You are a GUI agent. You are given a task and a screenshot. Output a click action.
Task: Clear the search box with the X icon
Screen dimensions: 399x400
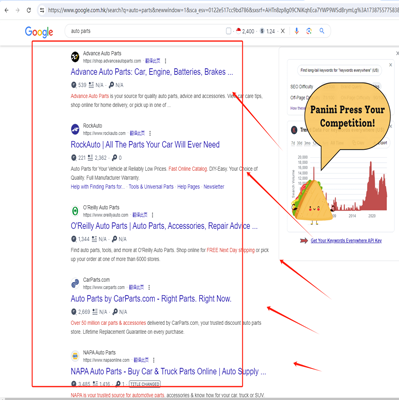point(283,31)
